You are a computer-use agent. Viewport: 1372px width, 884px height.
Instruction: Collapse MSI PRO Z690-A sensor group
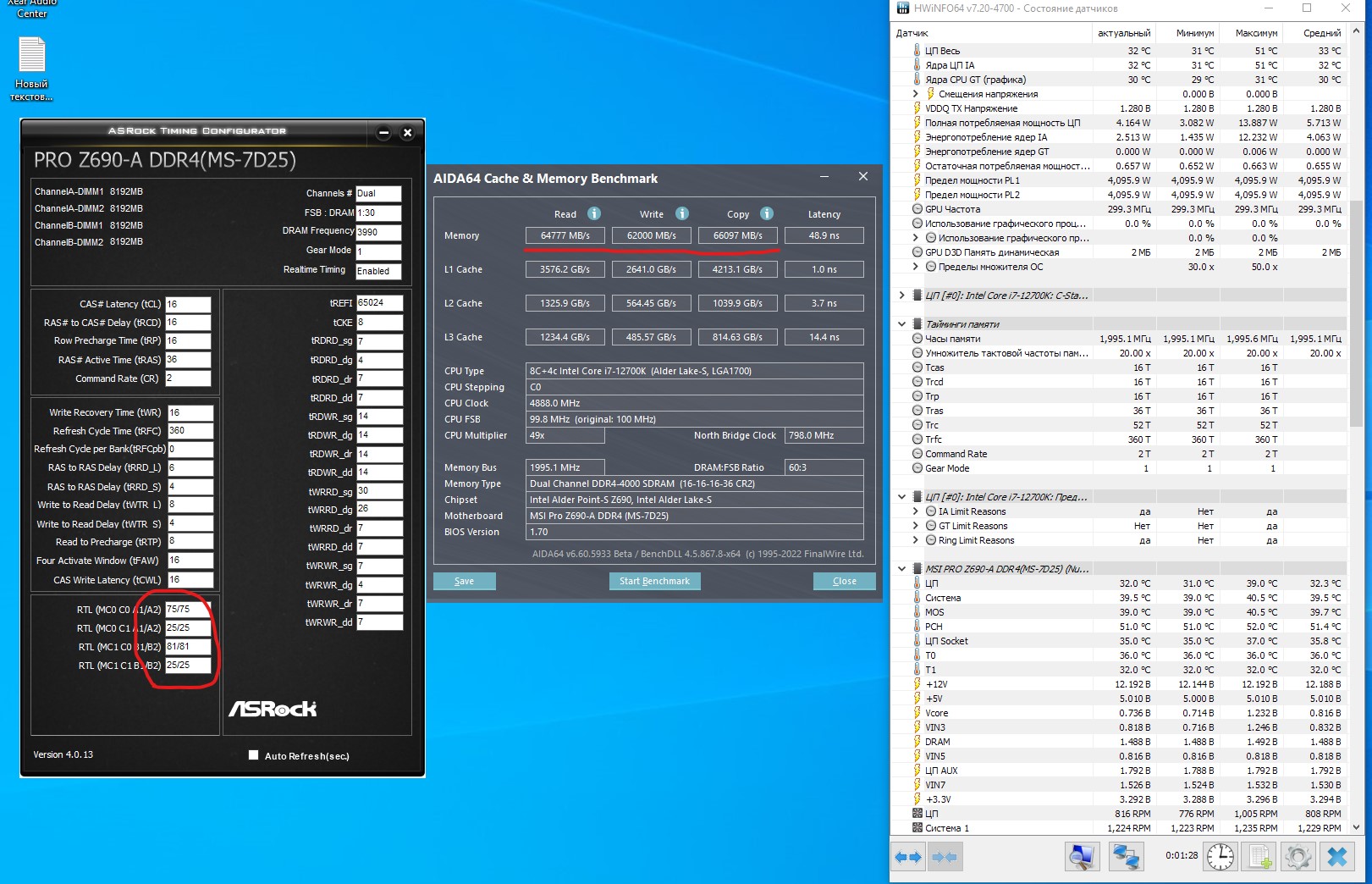(x=902, y=569)
